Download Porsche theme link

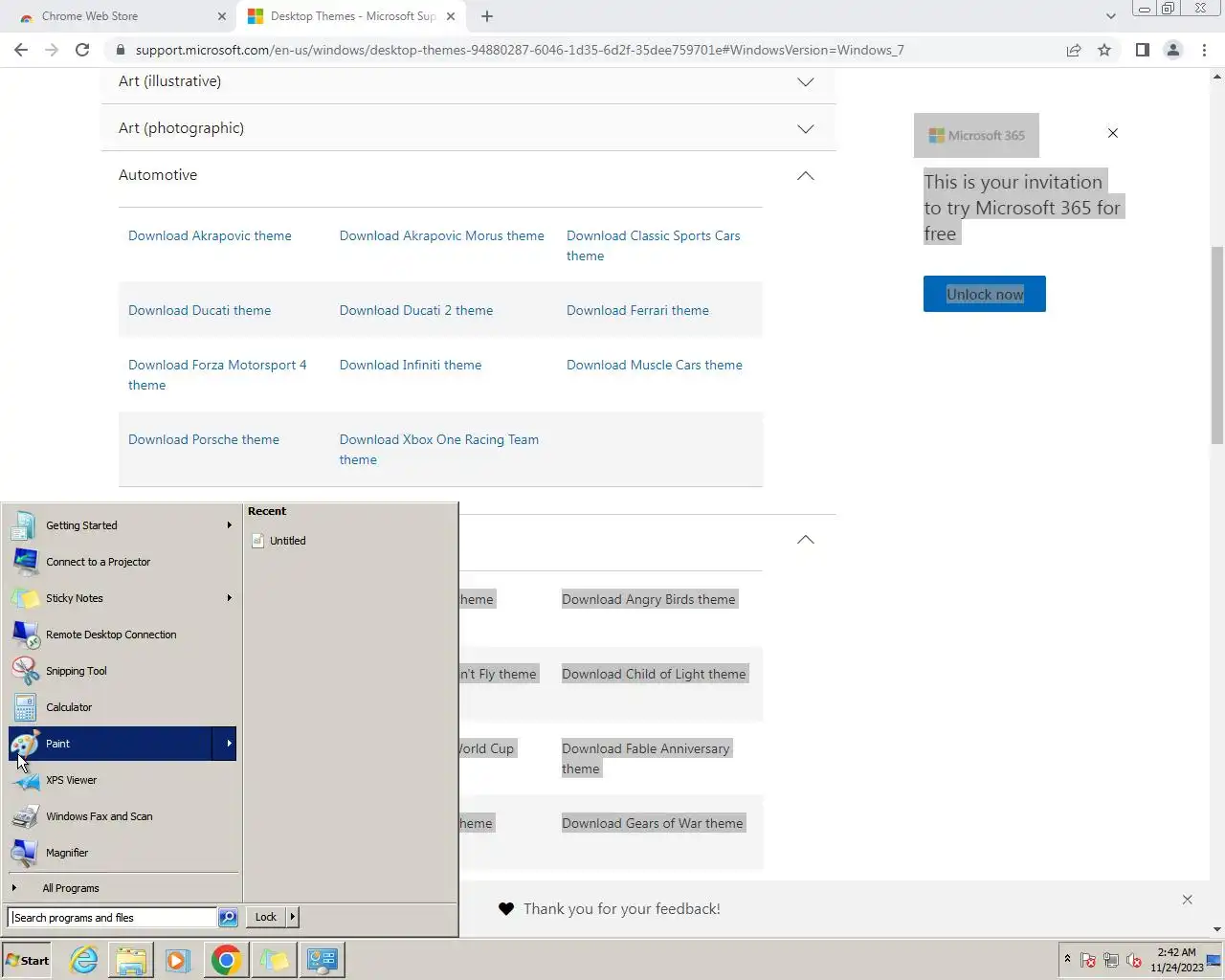click(x=204, y=439)
